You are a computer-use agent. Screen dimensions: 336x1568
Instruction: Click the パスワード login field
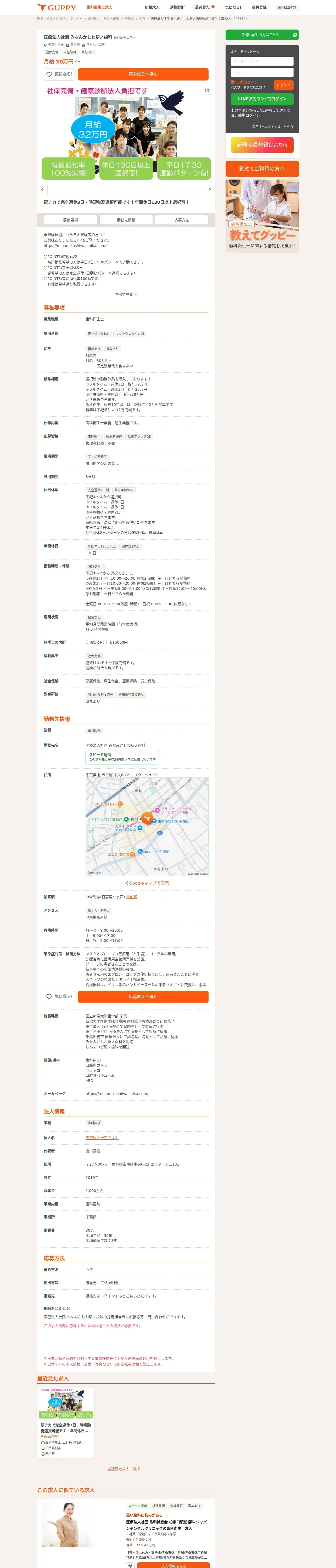[262, 72]
